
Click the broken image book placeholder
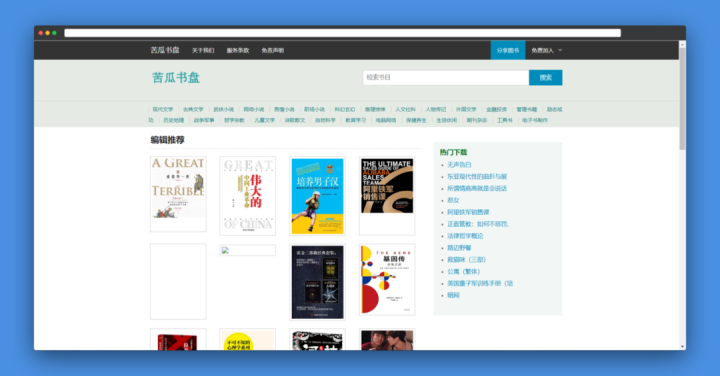pos(248,250)
